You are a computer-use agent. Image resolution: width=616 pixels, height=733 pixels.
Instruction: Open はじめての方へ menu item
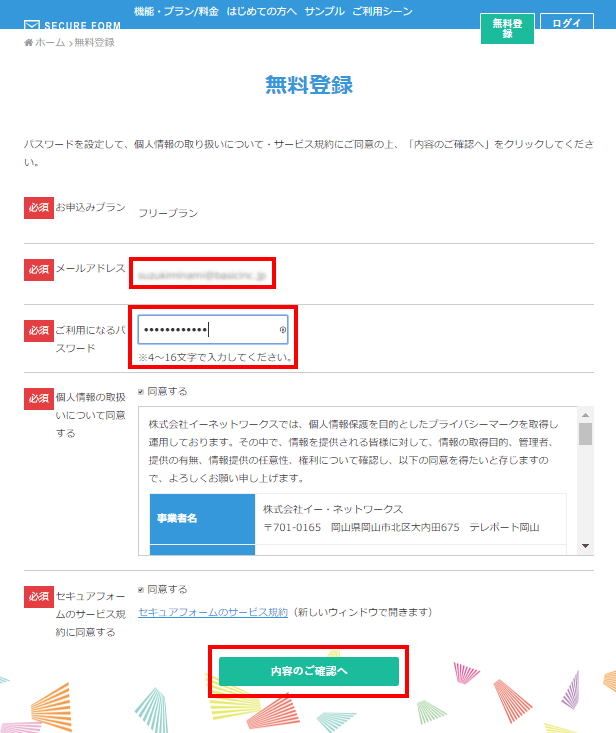(x=262, y=13)
